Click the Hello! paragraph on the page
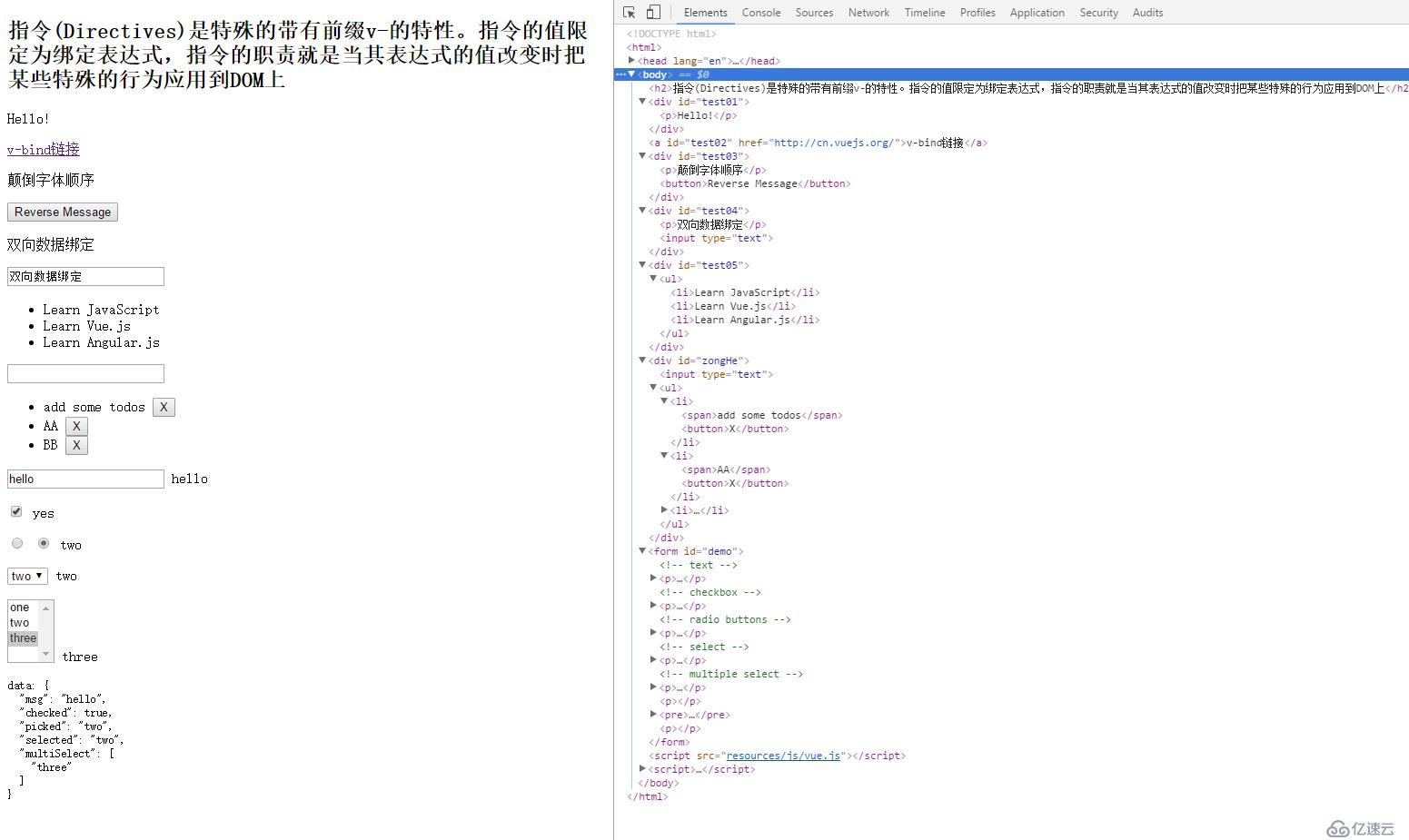The image size is (1409, 840). pos(28,119)
